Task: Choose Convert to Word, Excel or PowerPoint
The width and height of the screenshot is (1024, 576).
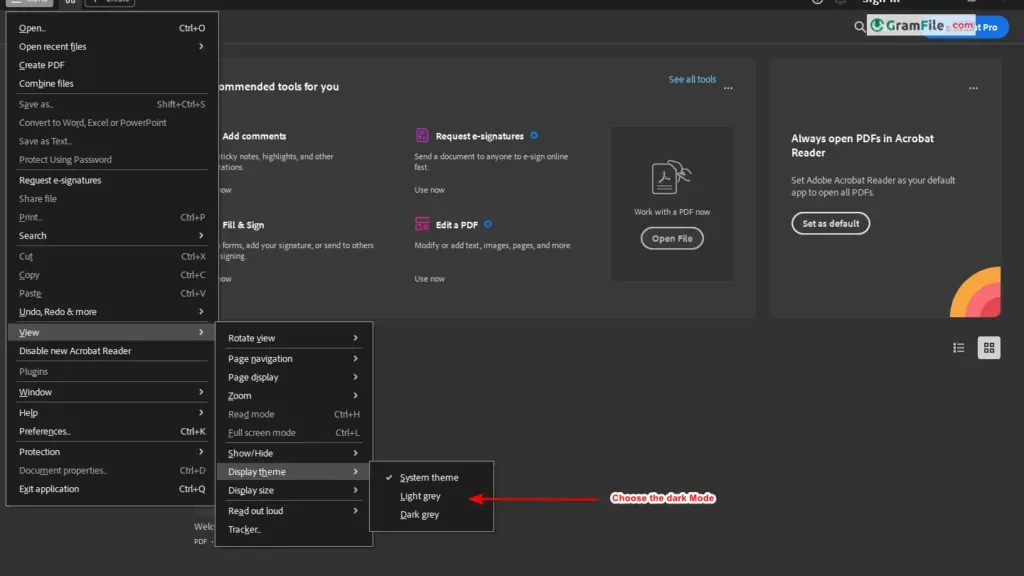Action: [x=111, y=123]
